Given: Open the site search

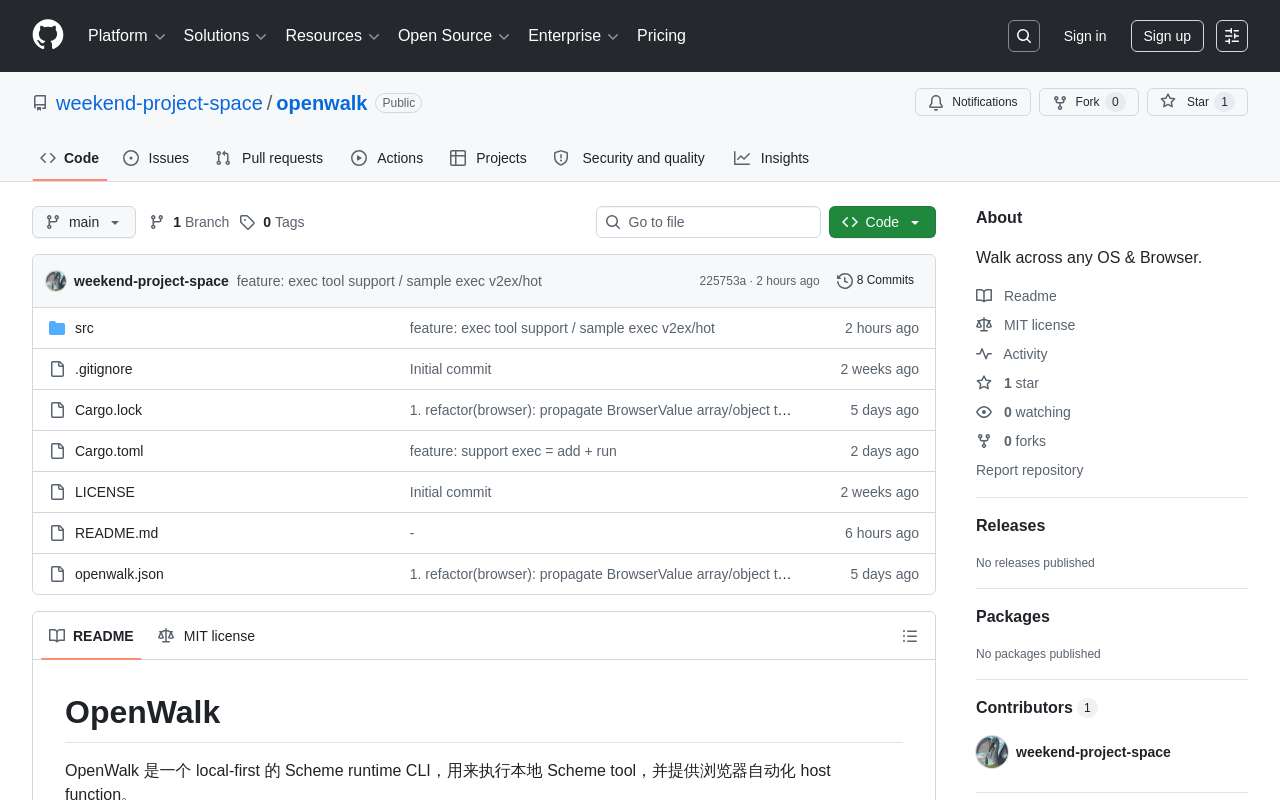Looking at the screenshot, I should (x=1023, y=36).
